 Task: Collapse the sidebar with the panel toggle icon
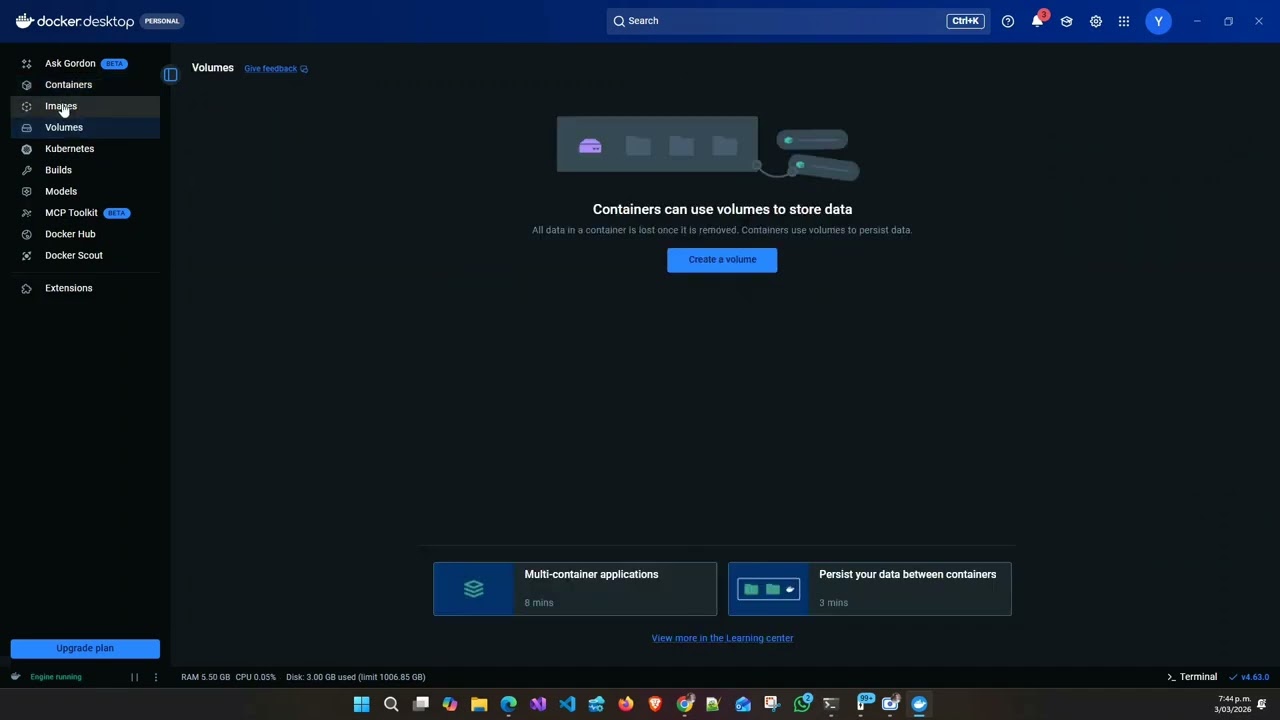[171, 74]
